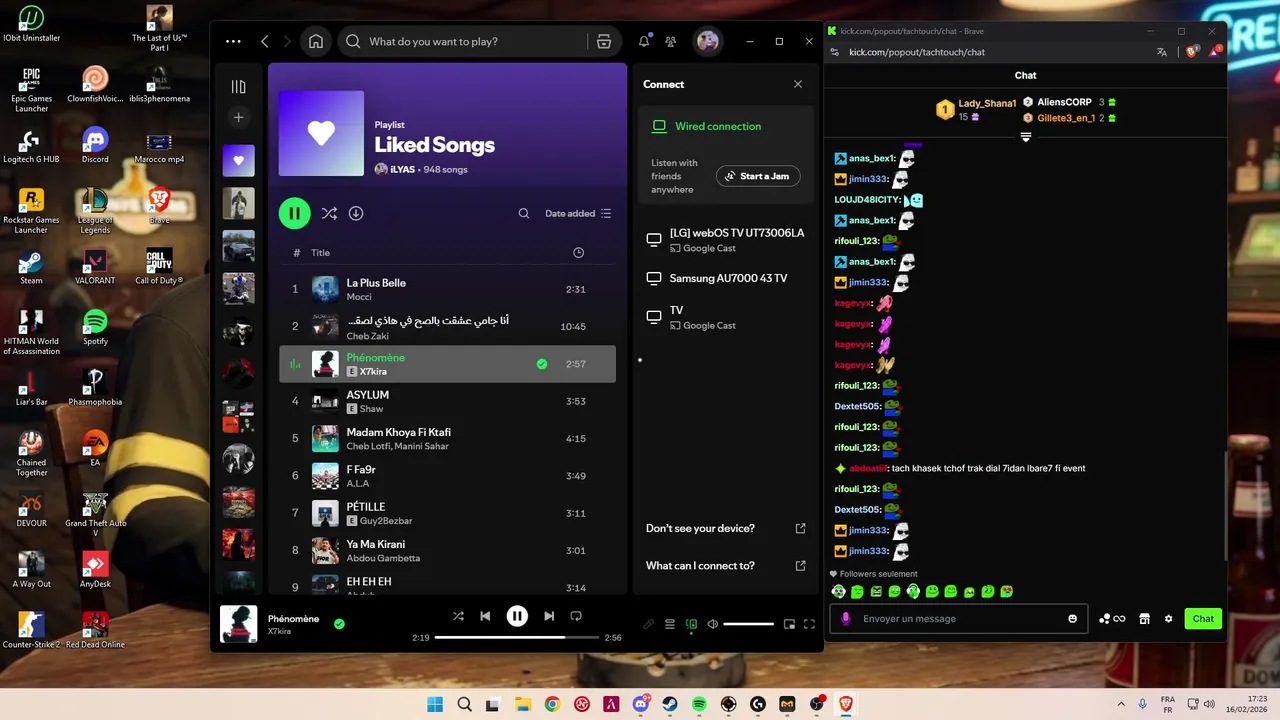The image size is (1280, 720).
Task: Open Spotify notifications bell
Action: point(644,41)
